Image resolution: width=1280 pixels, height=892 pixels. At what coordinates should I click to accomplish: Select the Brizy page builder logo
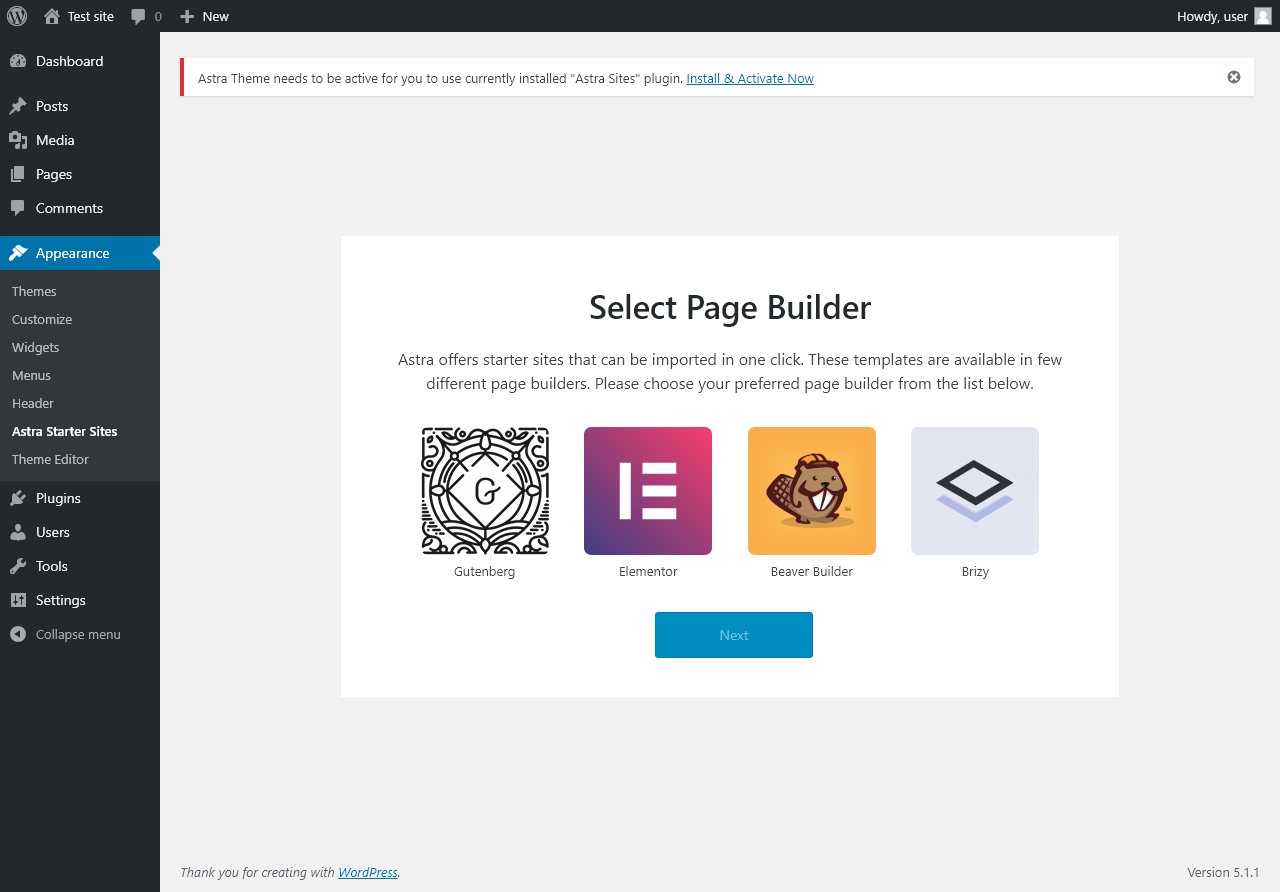[975, 491]
